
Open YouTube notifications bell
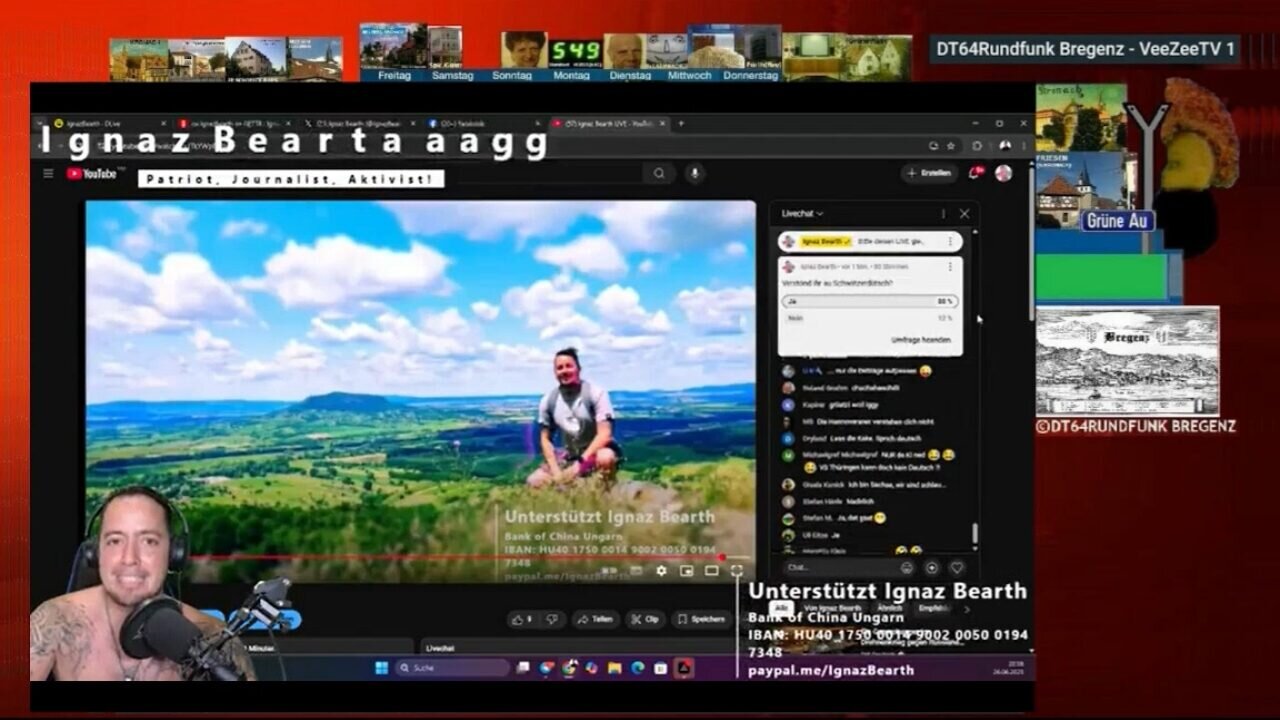[x=974, y=173]
